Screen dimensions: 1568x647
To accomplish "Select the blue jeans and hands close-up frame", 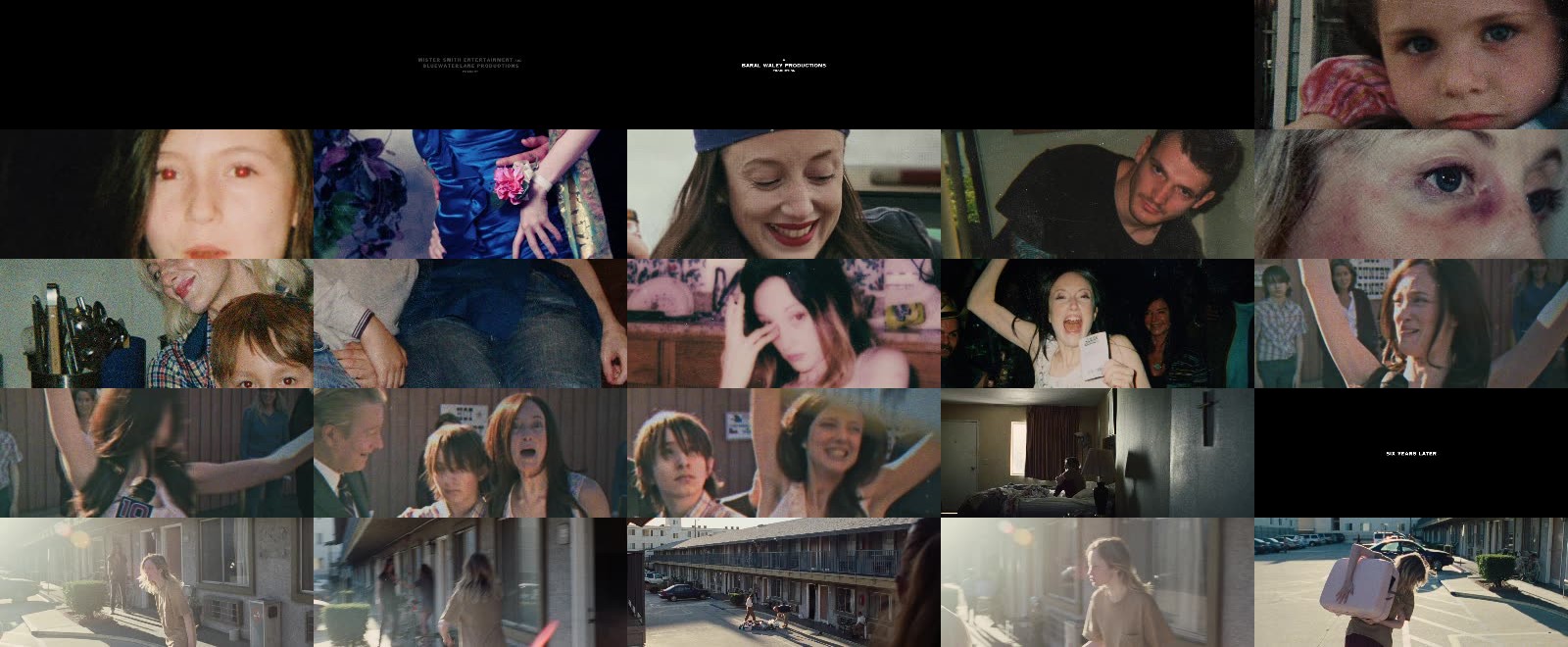I will tap(470, 323).
